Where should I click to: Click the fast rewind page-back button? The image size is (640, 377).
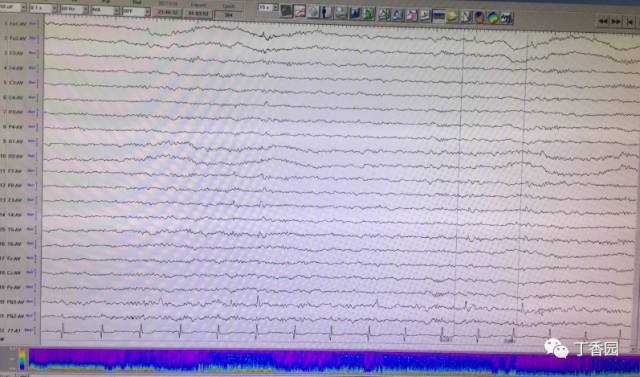pyautogui.click(x=603, y=21)
